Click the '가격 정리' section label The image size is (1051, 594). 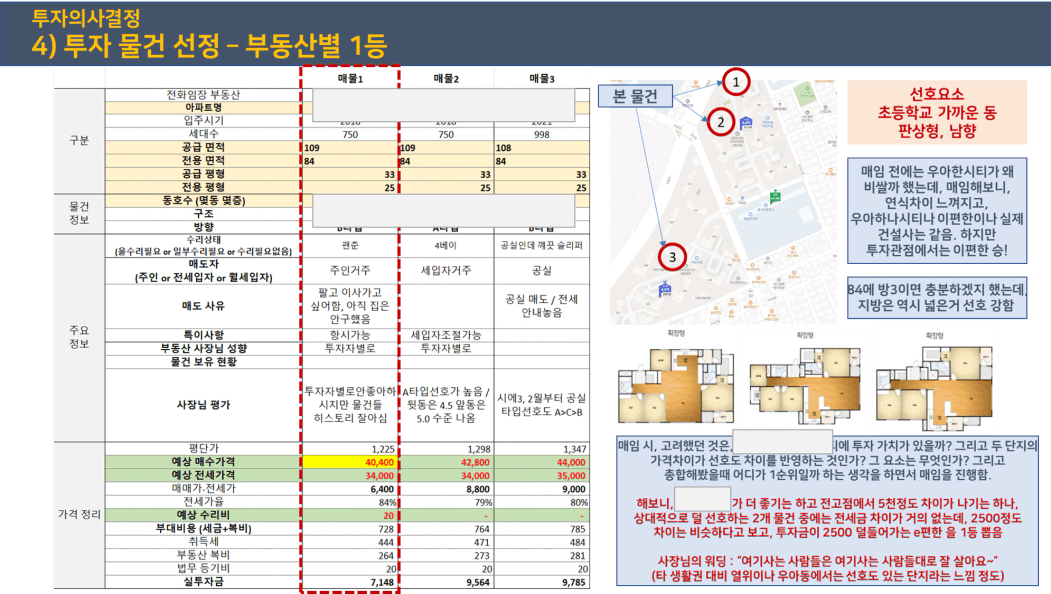click(79, 516)
